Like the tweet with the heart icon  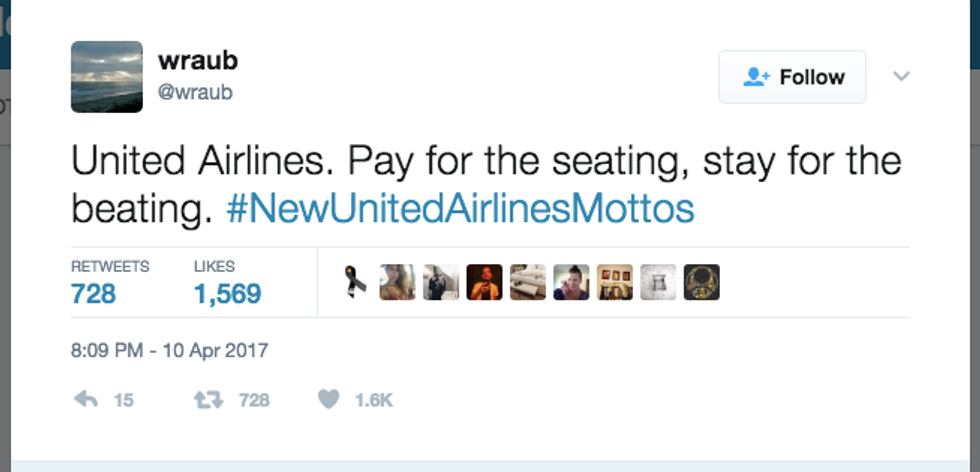pos(328,399)
